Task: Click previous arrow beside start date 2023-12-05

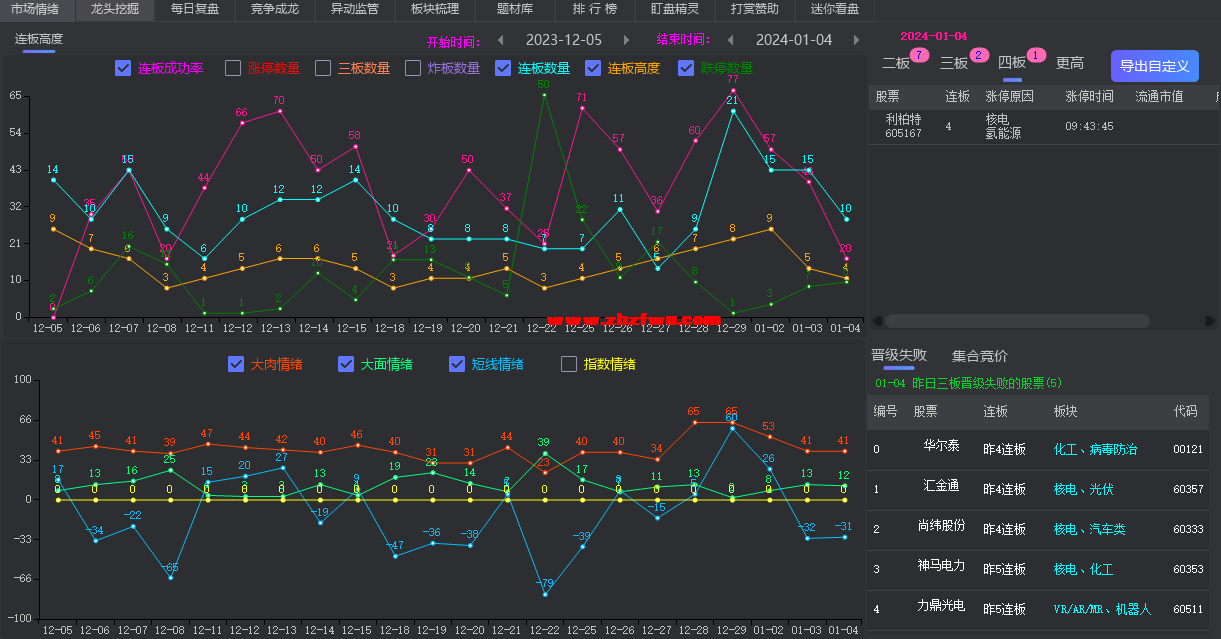Action: click(500, 40)
